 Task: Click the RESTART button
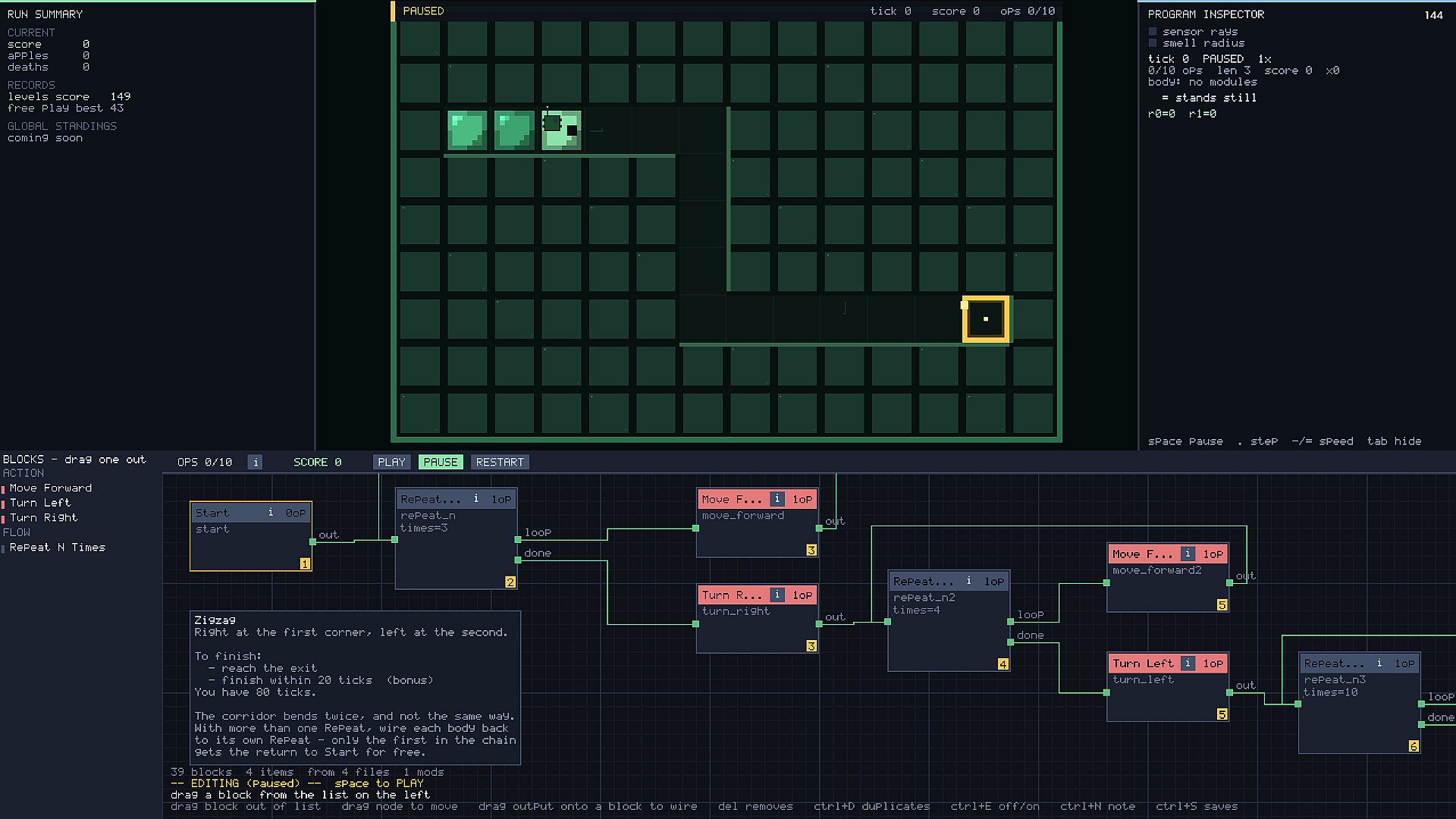500,462
